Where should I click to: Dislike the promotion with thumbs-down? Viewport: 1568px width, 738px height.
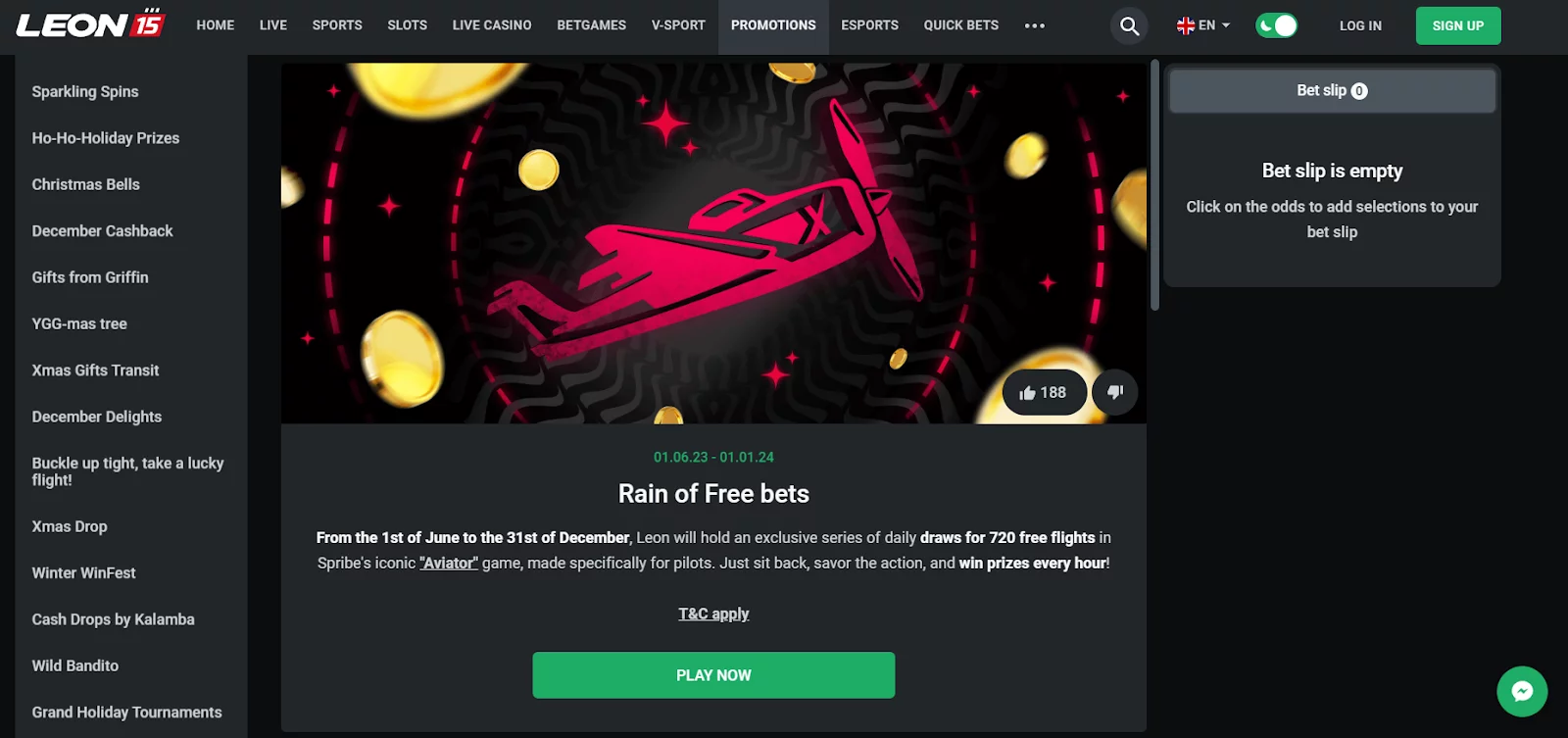[1115, 392]
